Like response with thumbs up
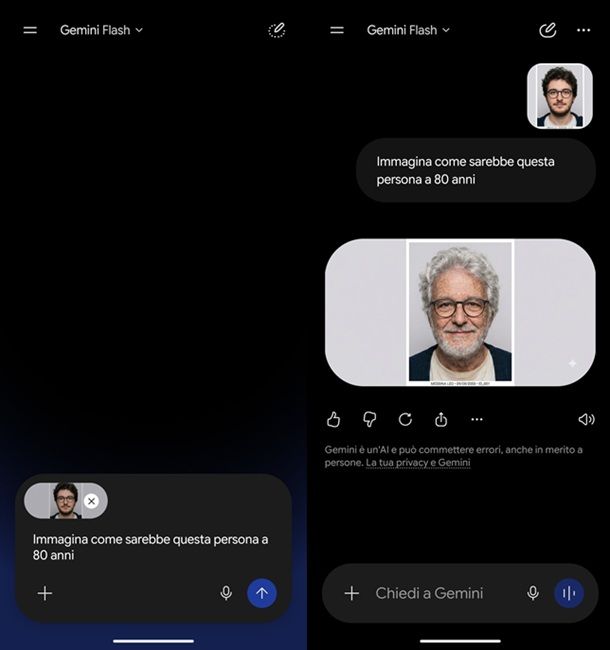The image size is (610, 650). pyautogui.click(x=333, y=420)
